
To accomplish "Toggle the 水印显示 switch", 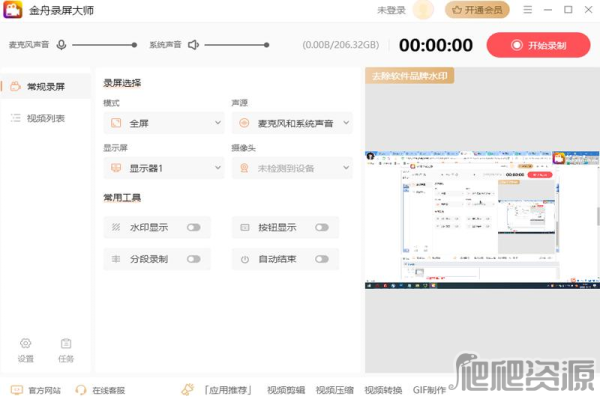I will (x=194, y=227).
